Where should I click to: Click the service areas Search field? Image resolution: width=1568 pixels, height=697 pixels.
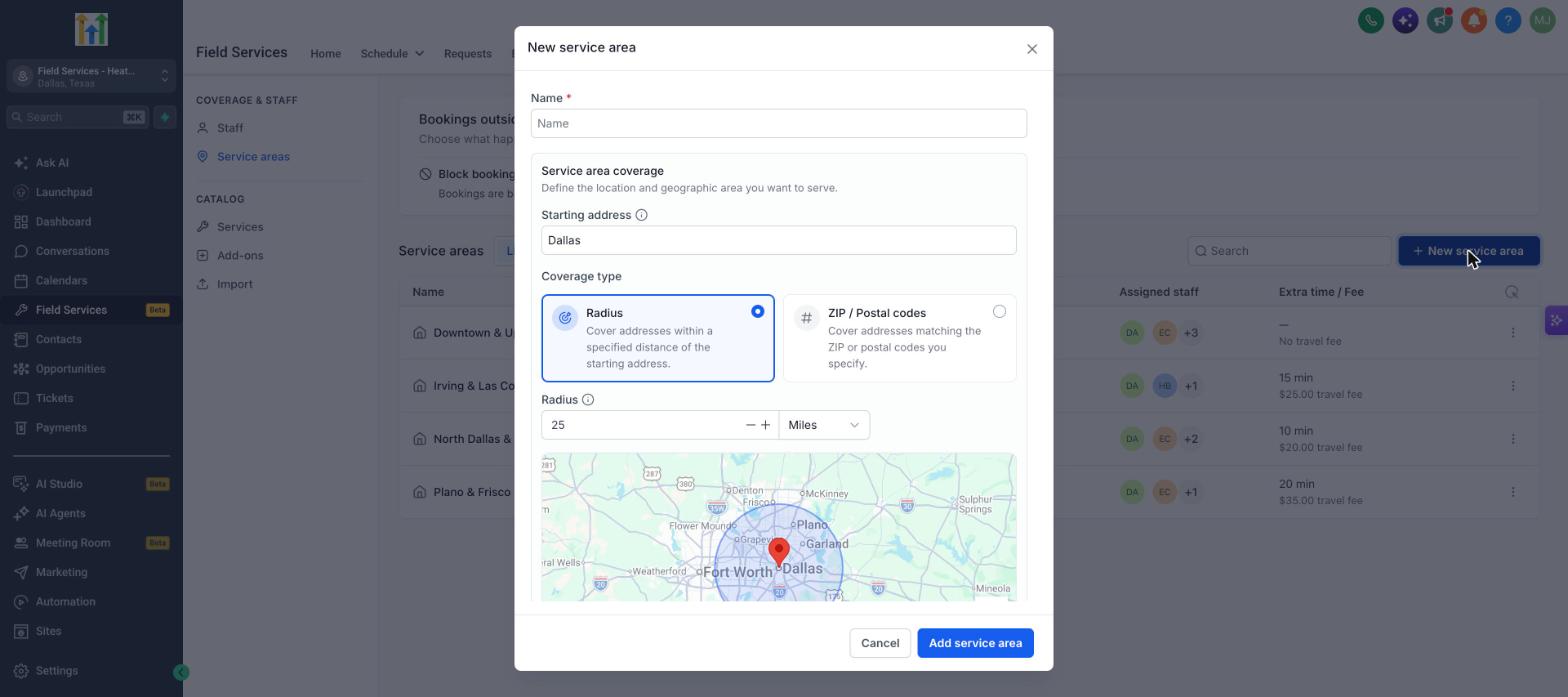click(1289, 251)
